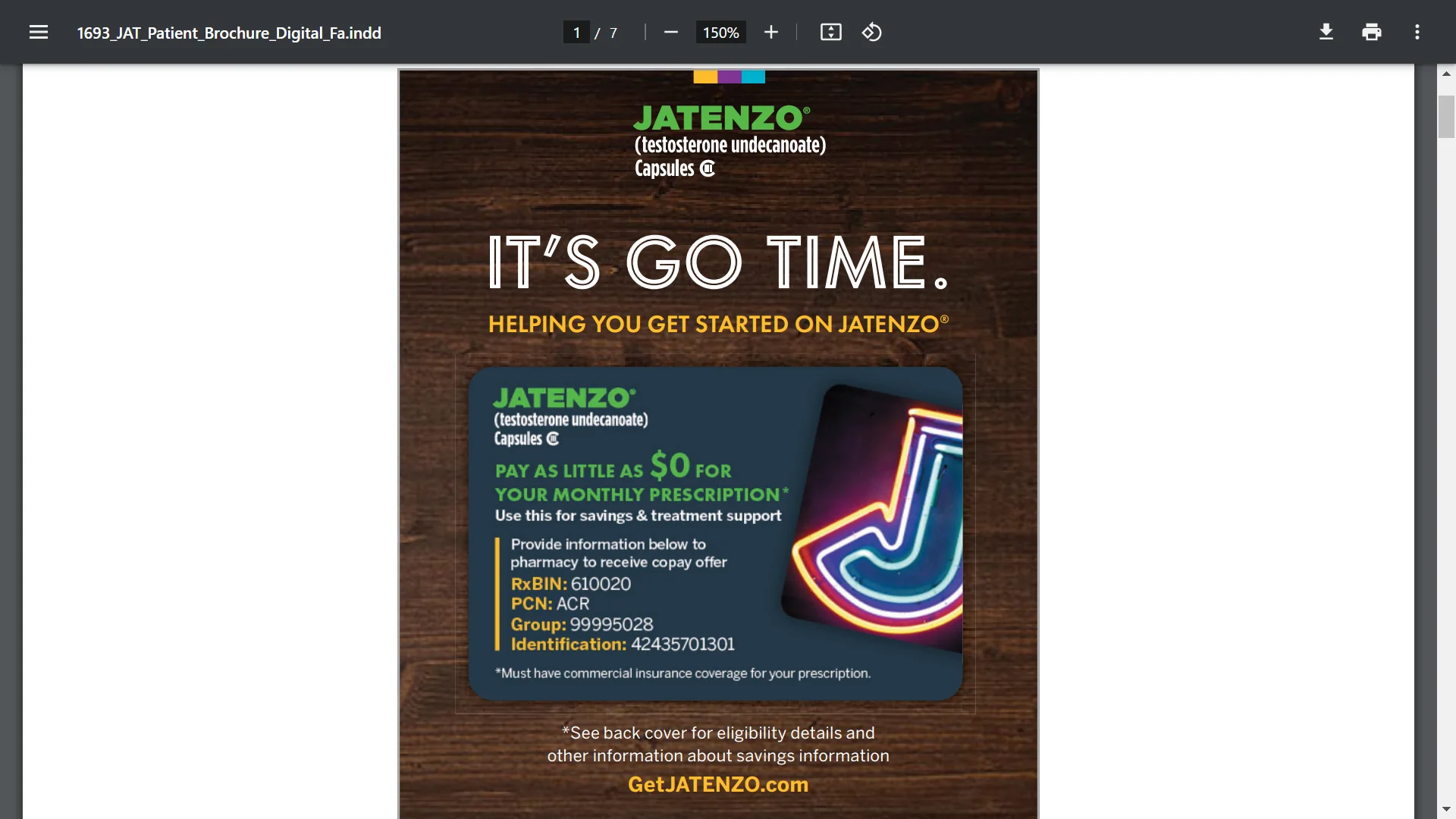Click the zoom in plus button
The height and width of the screenshot is (819, 1456).
(771, 33)
